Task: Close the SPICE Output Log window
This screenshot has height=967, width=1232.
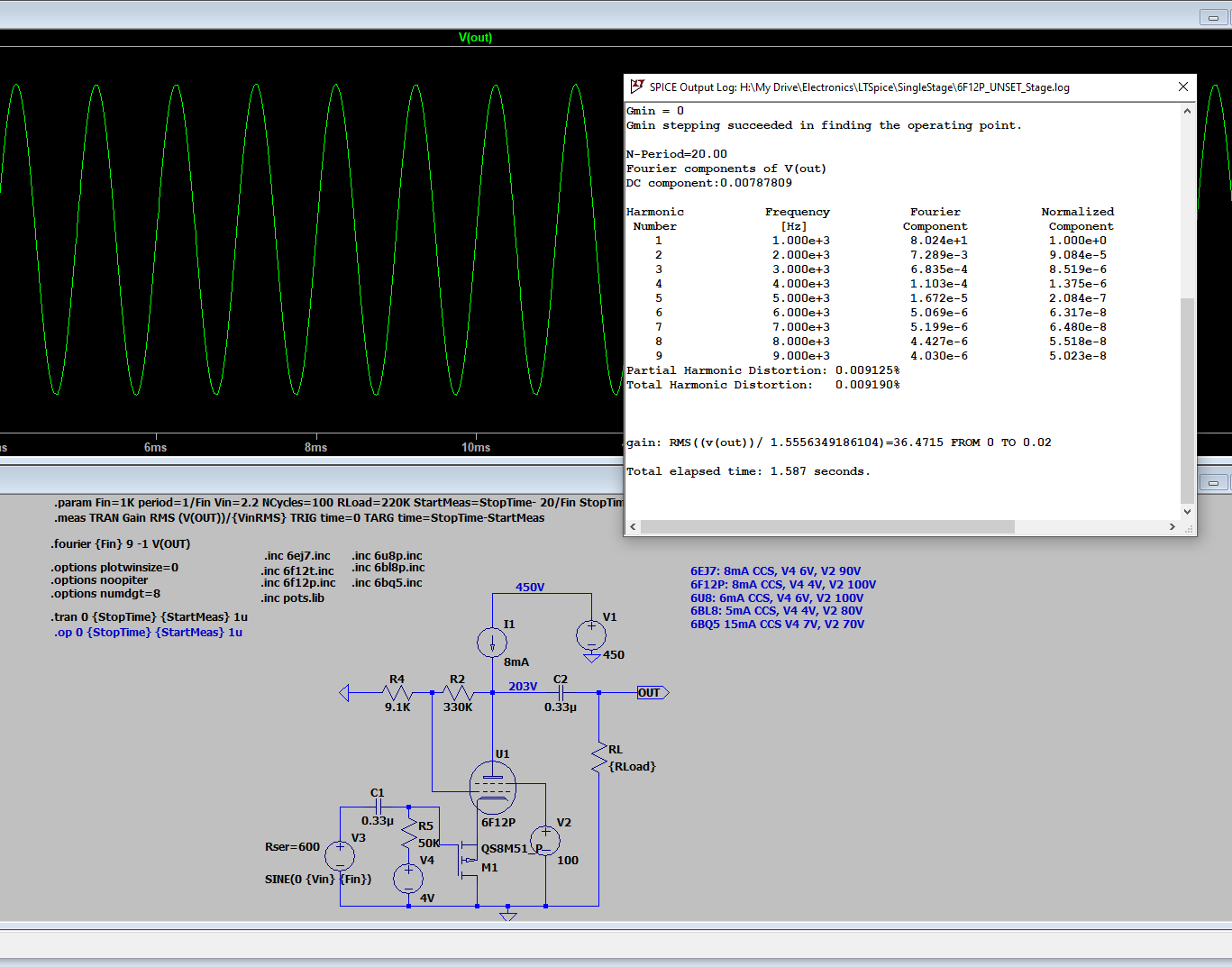Action: (1183, 87)
